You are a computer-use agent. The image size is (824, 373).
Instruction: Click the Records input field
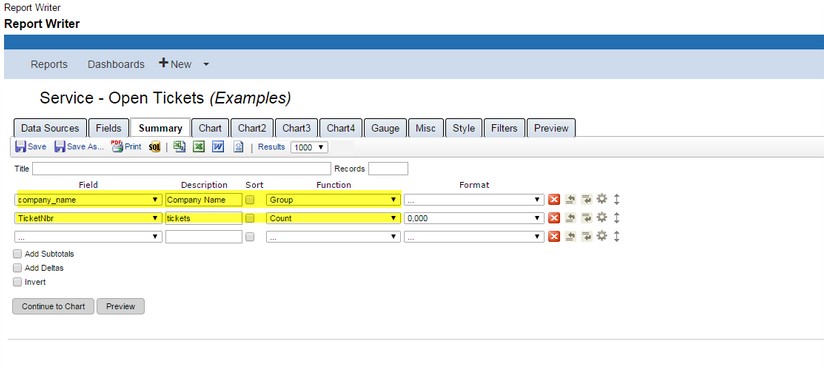(388, 169)
